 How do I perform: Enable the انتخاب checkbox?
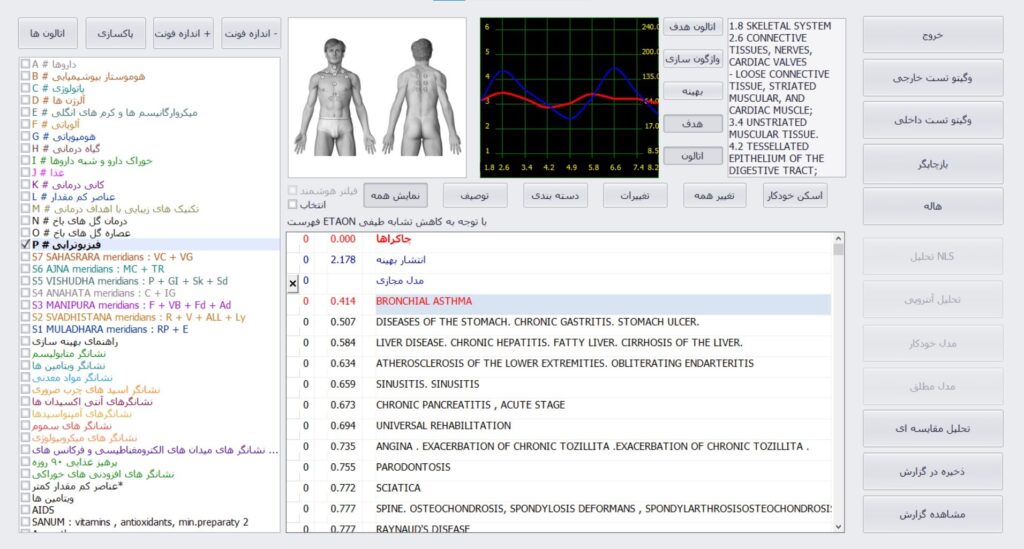pyautogui.click(x=292, y=204)
